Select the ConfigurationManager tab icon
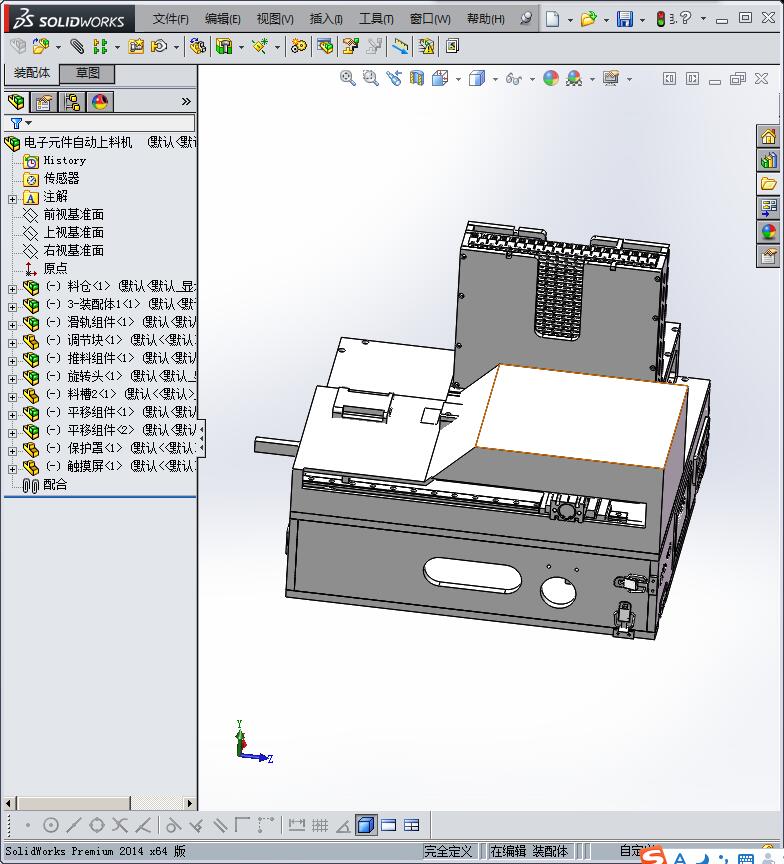 72,102
